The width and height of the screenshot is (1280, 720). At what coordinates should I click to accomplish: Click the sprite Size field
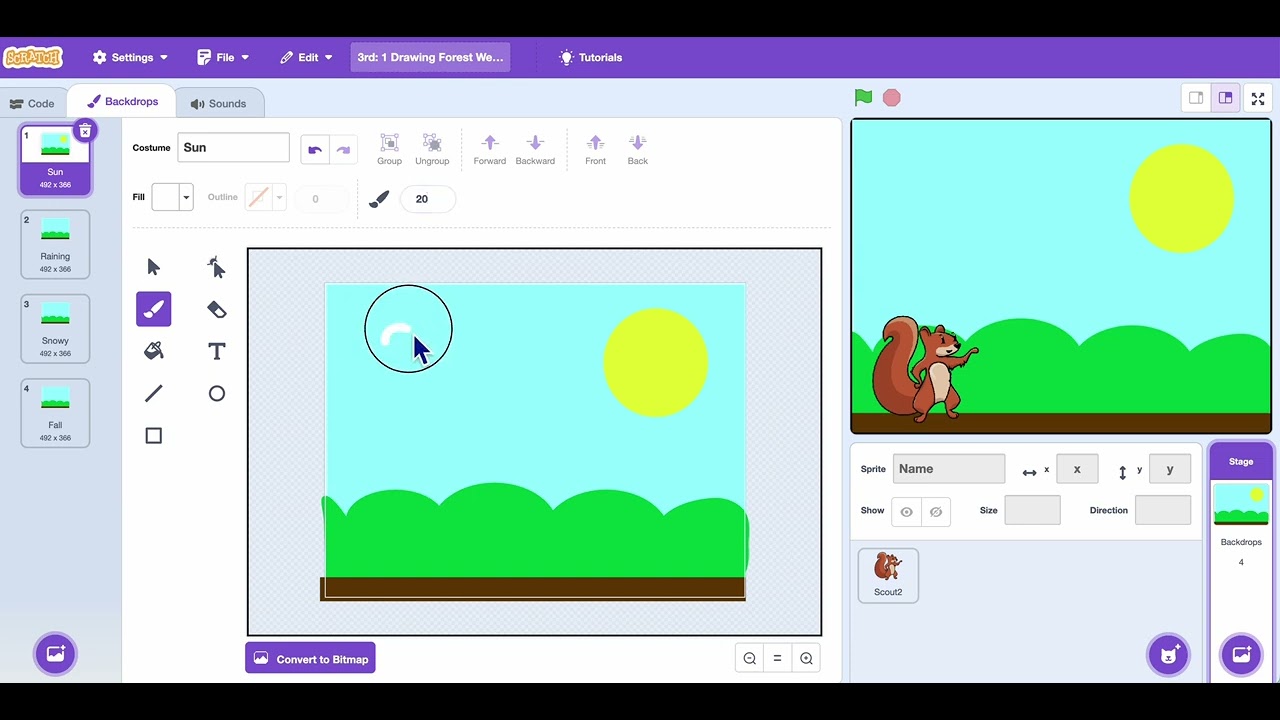[1032, 510]
